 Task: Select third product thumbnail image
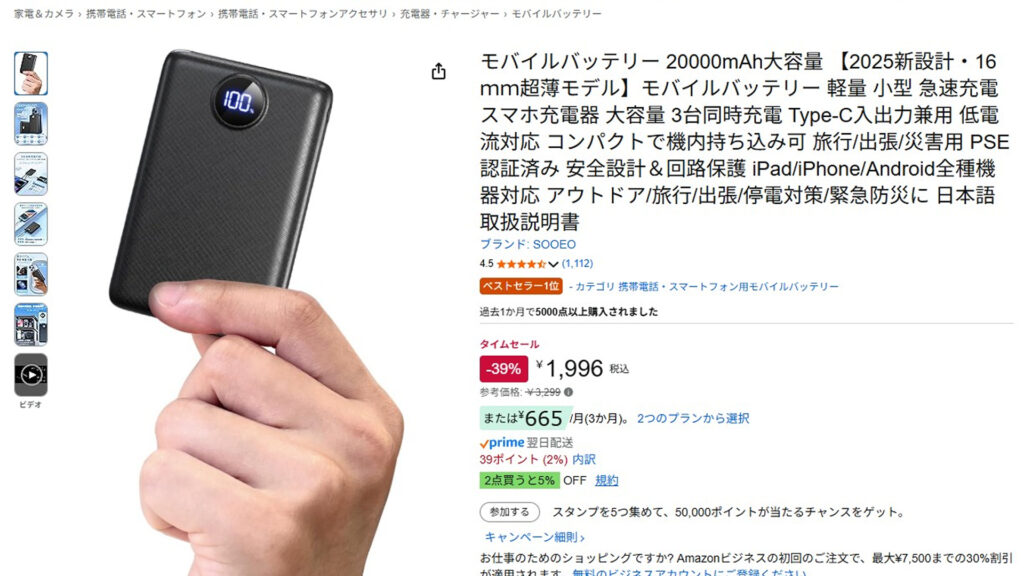pos(31,174)
